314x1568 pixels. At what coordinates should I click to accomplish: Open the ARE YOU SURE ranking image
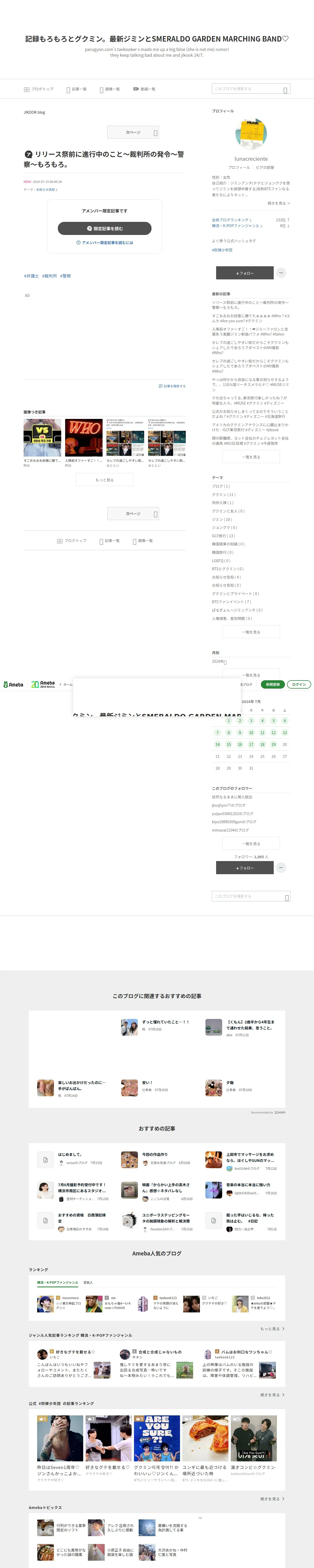[157, 1438]
